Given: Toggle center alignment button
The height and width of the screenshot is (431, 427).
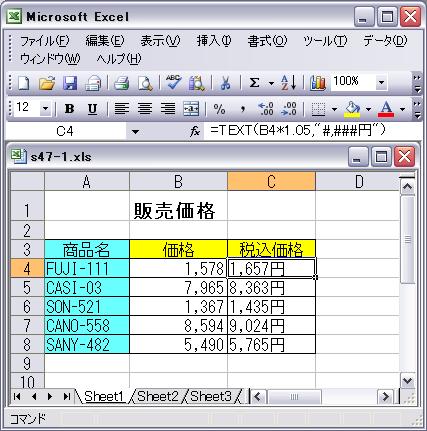Looking at the screenshot, I should pyautogui.click(x=145, y=109).
